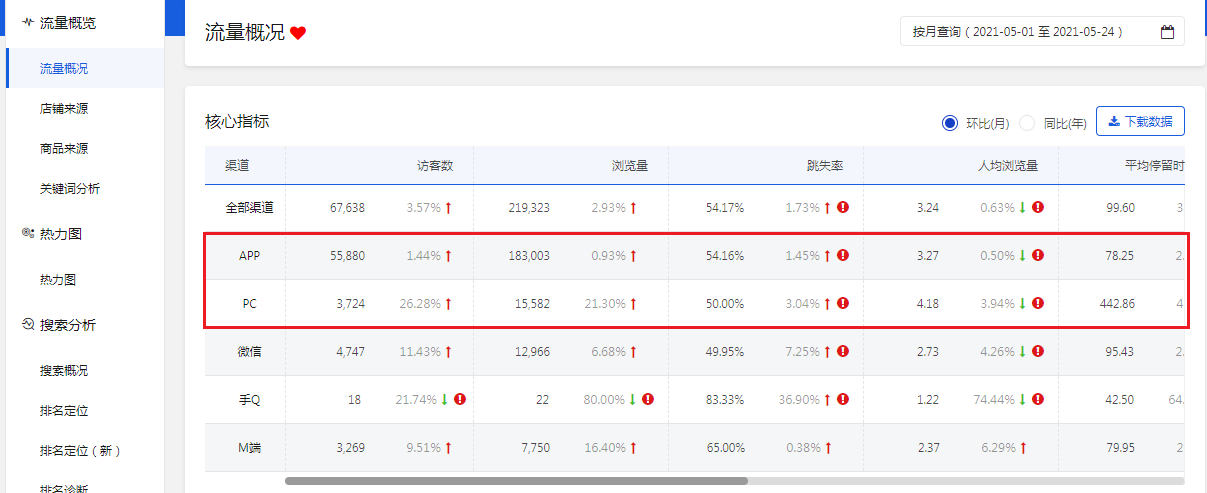This screenshot has width=1207, height=493.
Task: Click the red heart favorite icon
Action: click(298, 33)
